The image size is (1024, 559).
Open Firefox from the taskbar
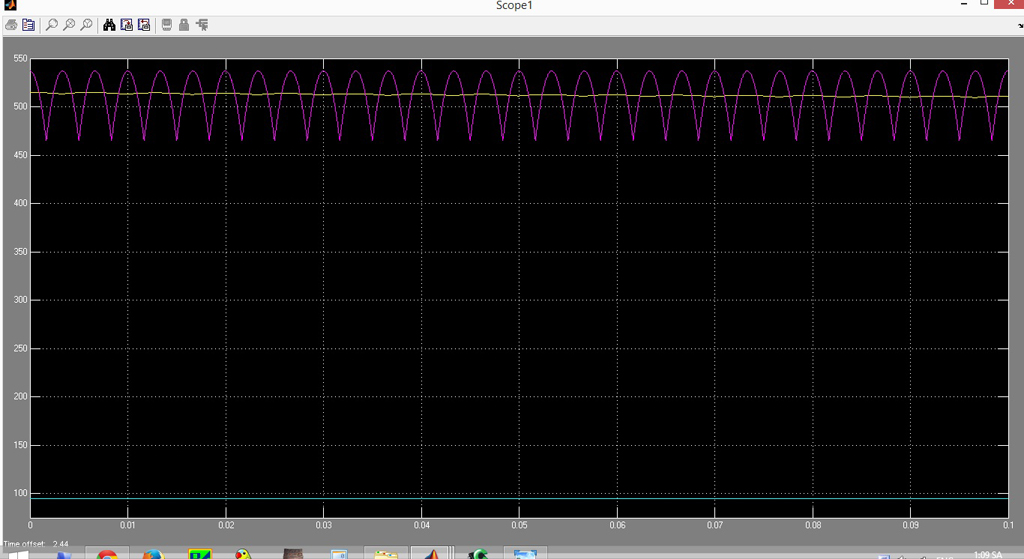pos(153,554)
